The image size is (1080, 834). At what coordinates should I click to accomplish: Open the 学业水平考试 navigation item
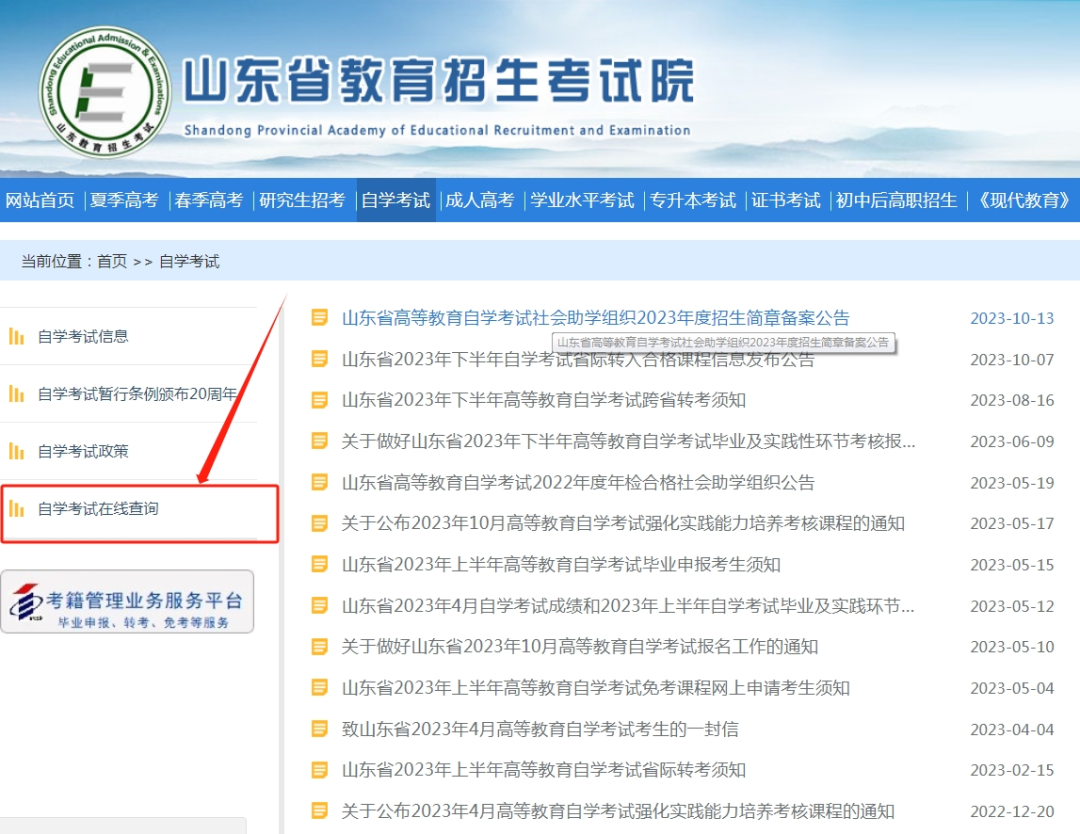point(582,200)
